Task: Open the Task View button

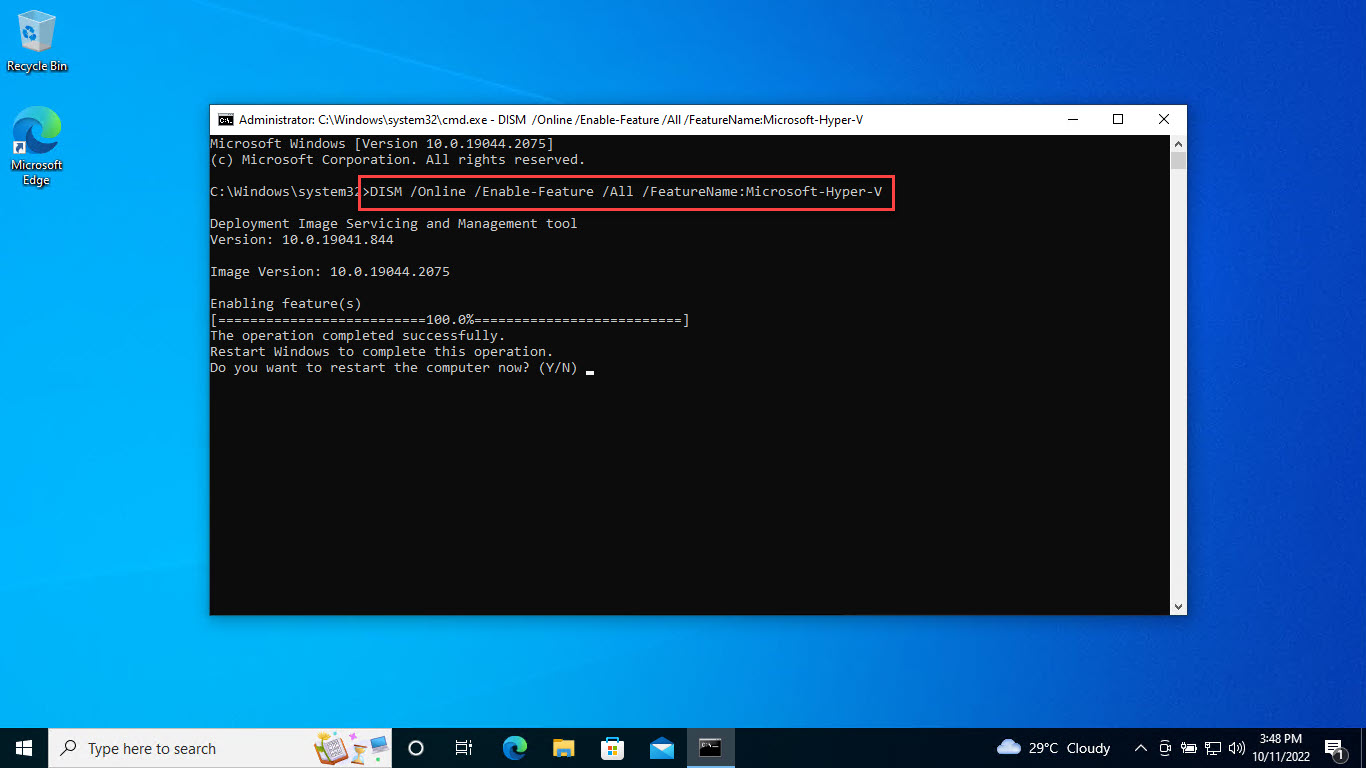Action: click(464, 748)
